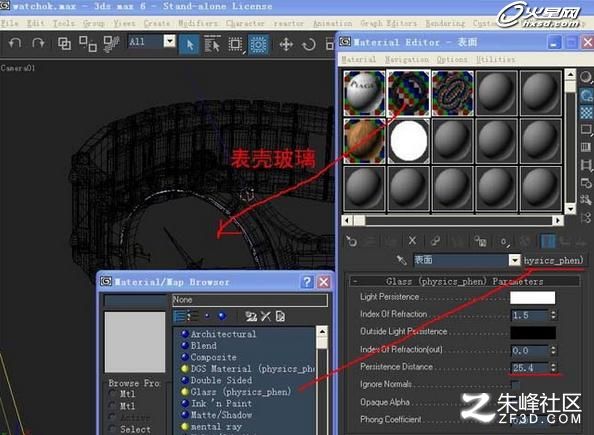Open Select by Name tool
The image size is (594, 435).
[212, 44]
